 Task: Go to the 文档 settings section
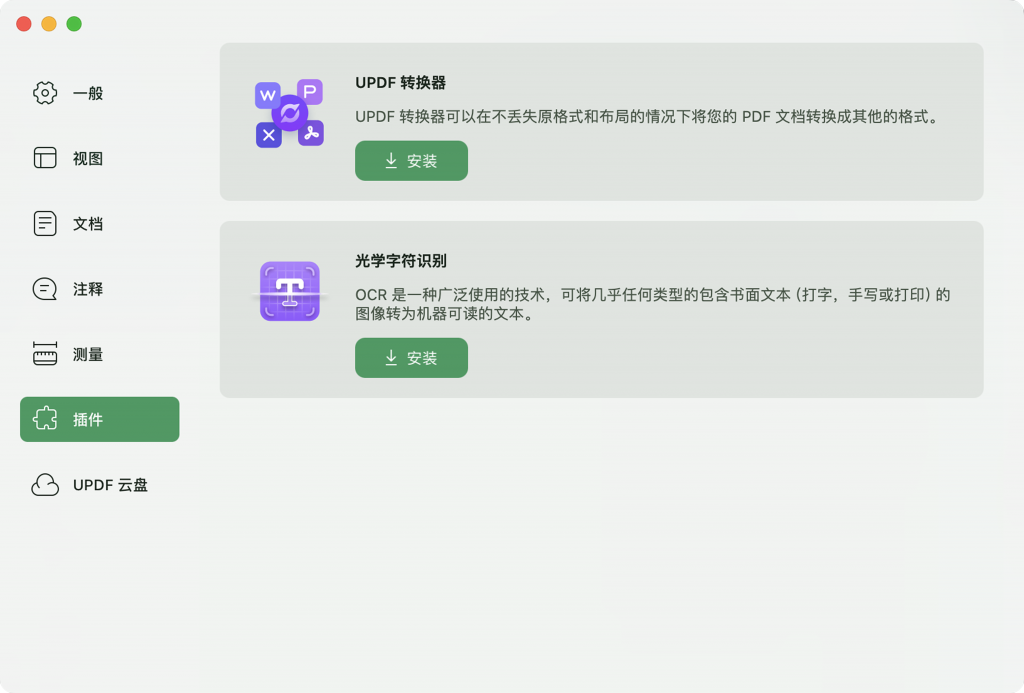[88, 223]
